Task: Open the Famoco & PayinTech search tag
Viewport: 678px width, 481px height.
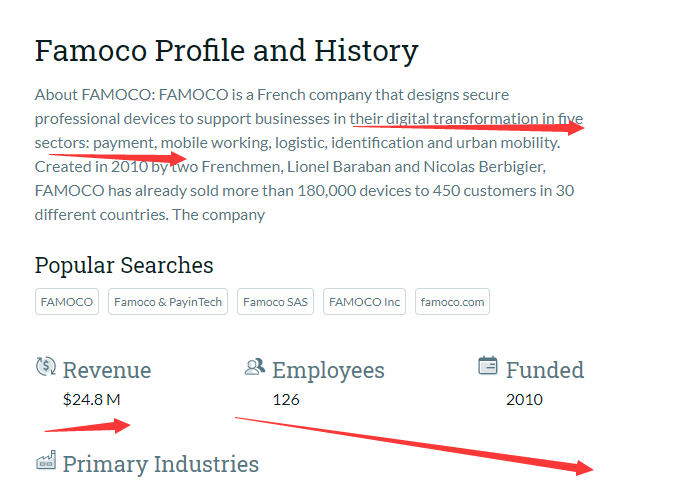Action: tap(168, 301)
